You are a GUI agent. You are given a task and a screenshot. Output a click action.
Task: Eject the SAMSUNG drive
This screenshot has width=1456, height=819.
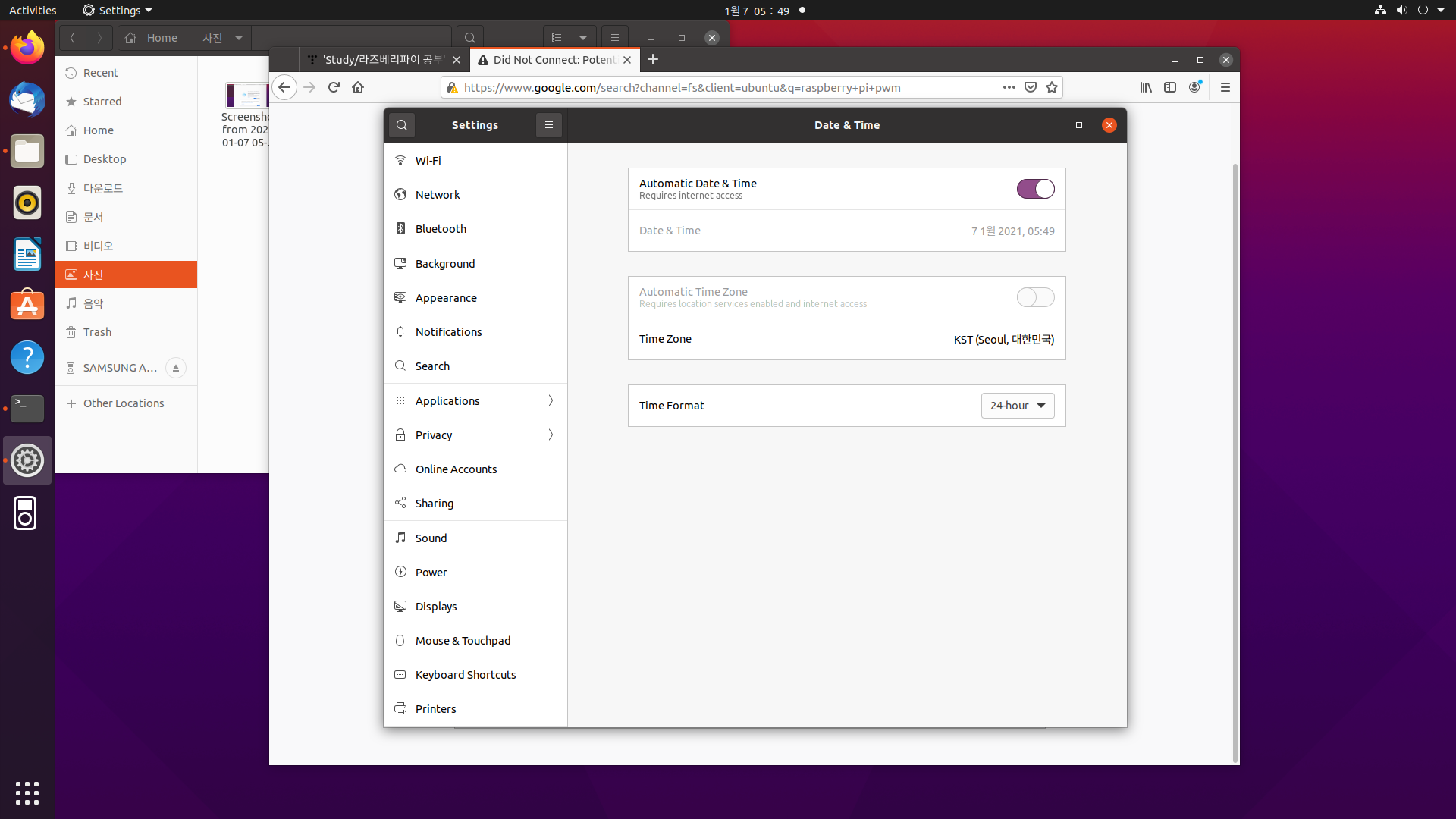(x=176, y=368)
